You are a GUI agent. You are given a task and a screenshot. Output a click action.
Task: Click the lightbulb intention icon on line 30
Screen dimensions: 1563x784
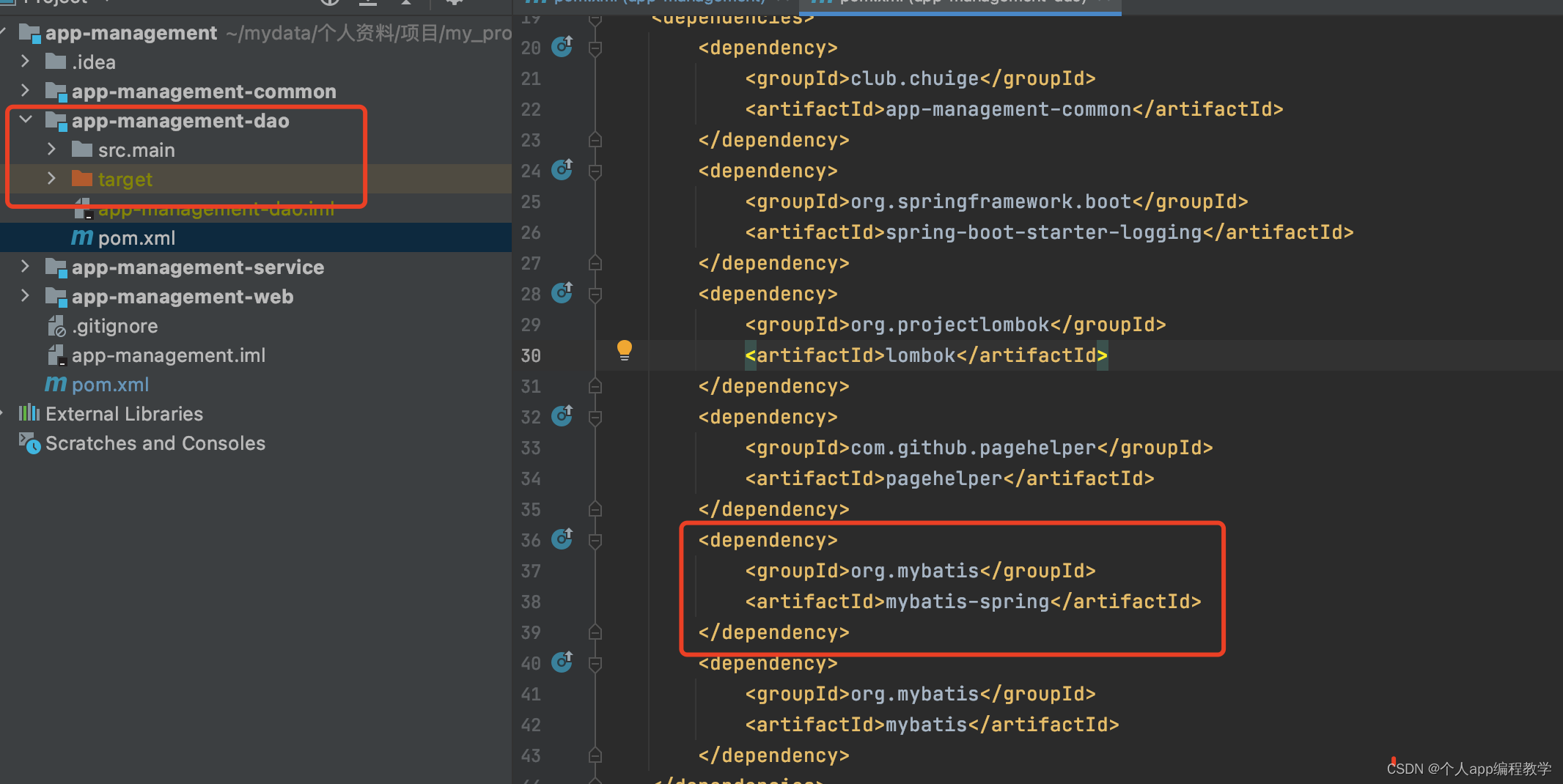pos(624,350)
